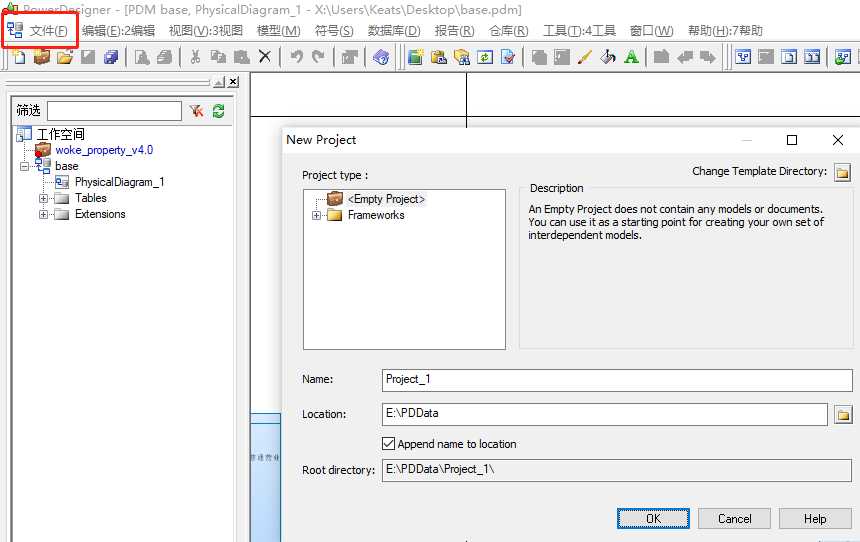Expand the Tables folder node
Image resolution: width=860 pixels, height=542 pixels.
click(x=43, y=198)
